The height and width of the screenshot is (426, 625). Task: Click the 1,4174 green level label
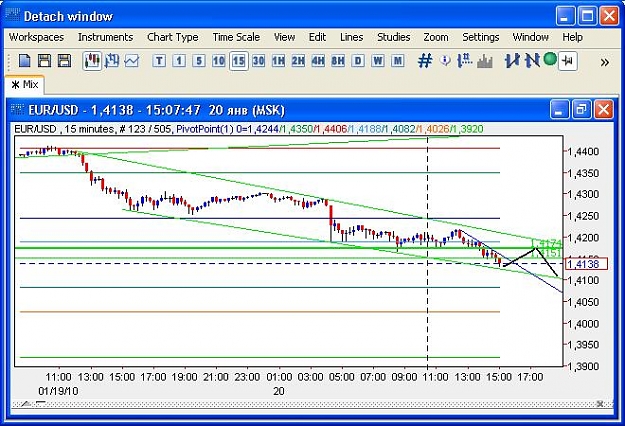[x=546, y=243]
